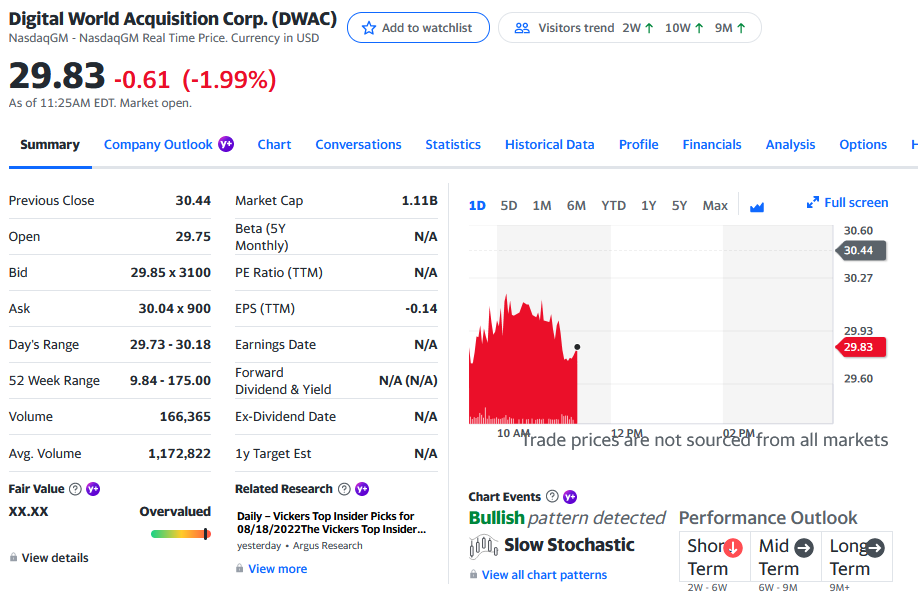The image size is (918, 593).
Task: Click the Short Term down arrow indicator
Action: (732, 548)
